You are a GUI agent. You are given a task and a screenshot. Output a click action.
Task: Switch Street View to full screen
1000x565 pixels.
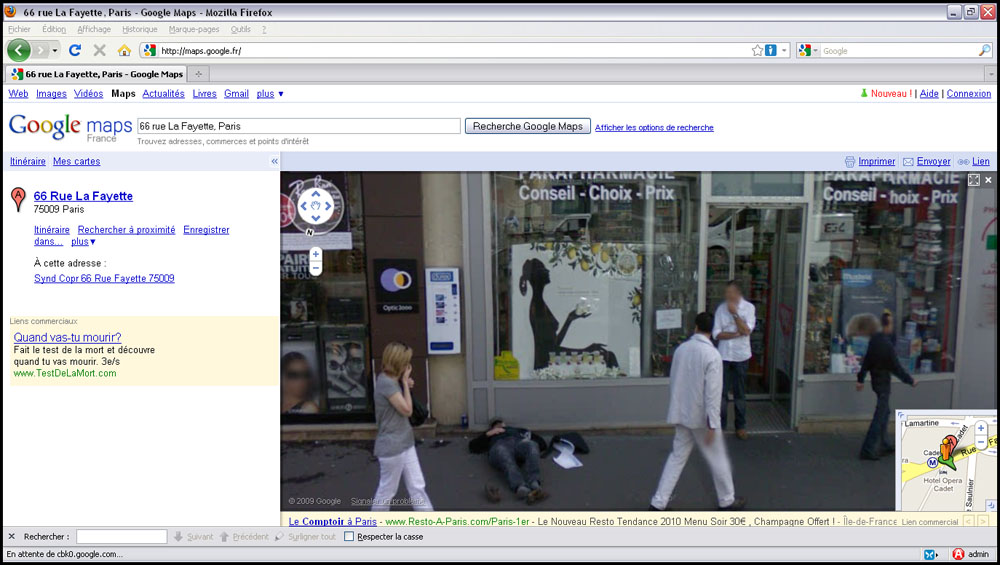974,180
